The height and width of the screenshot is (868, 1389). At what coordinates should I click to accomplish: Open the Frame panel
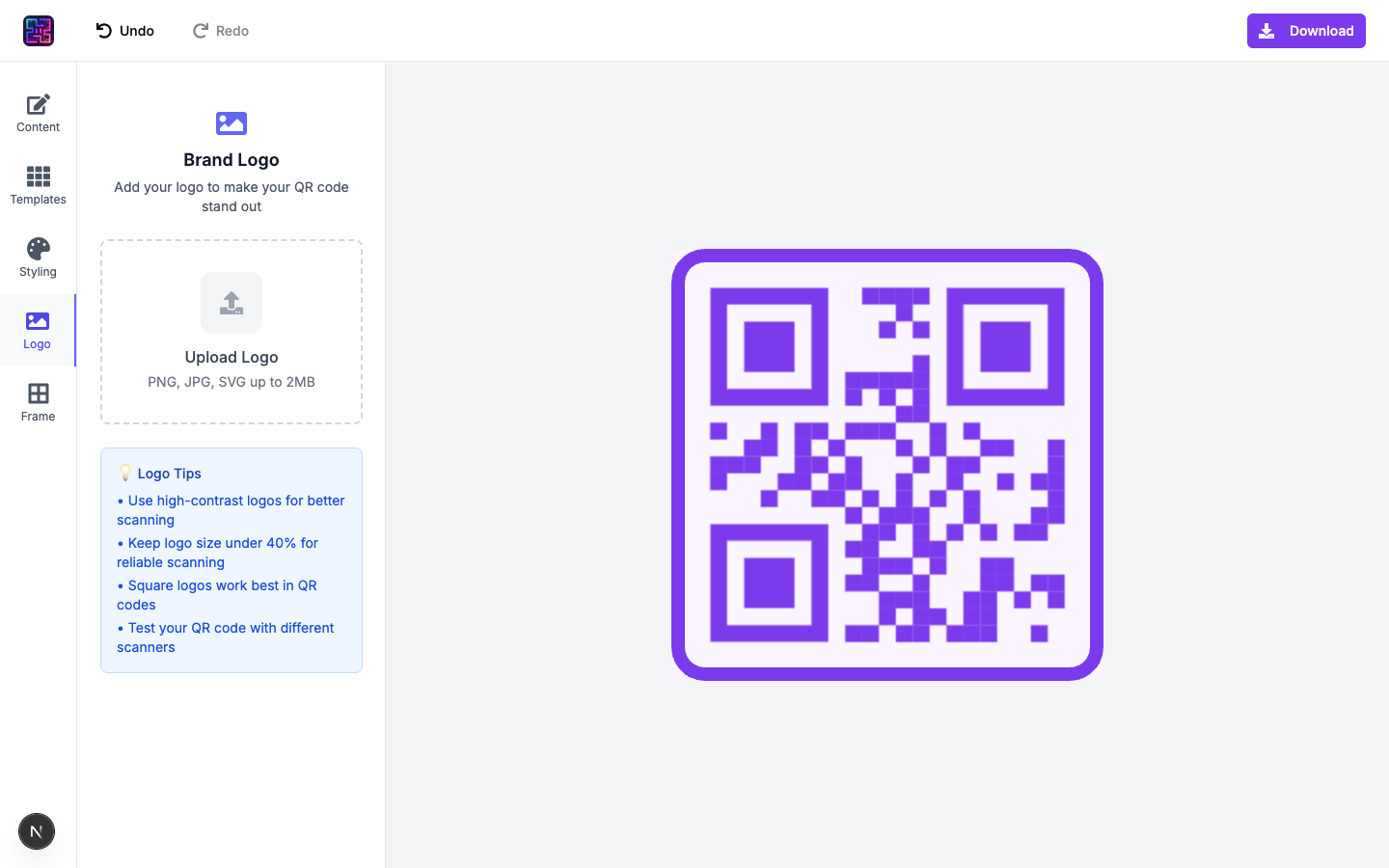pyautogui.click(x=38, y=402)
